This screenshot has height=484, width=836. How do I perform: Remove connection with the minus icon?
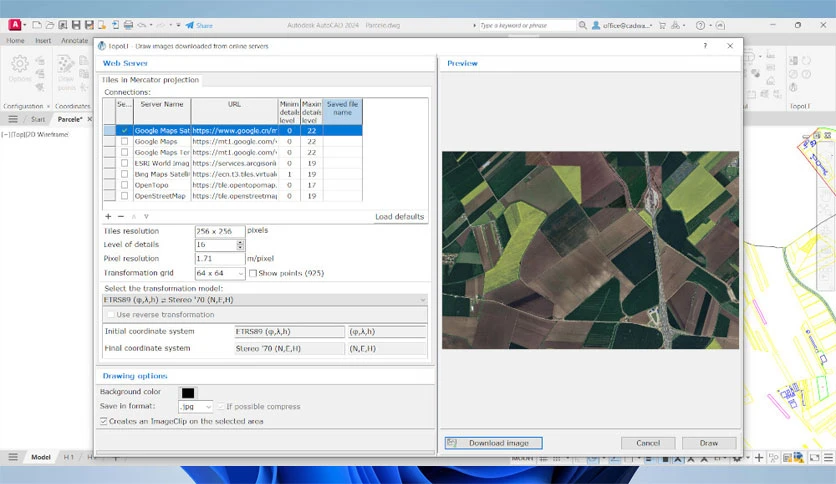click(x=120, y=216)
